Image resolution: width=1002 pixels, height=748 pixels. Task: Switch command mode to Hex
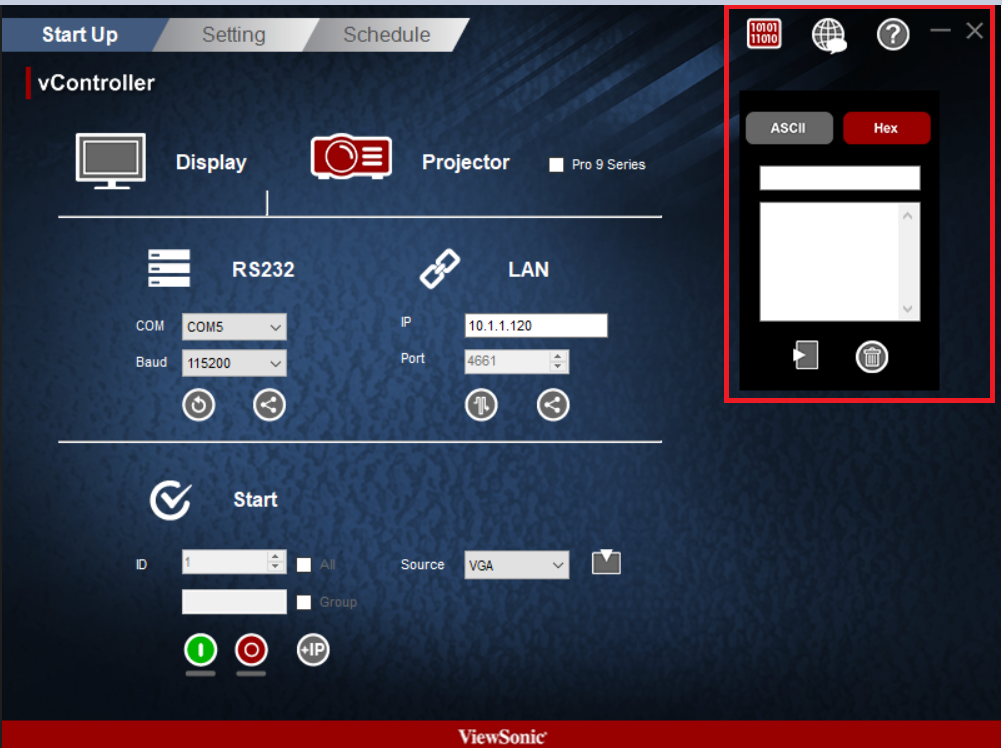coord(886,128)
